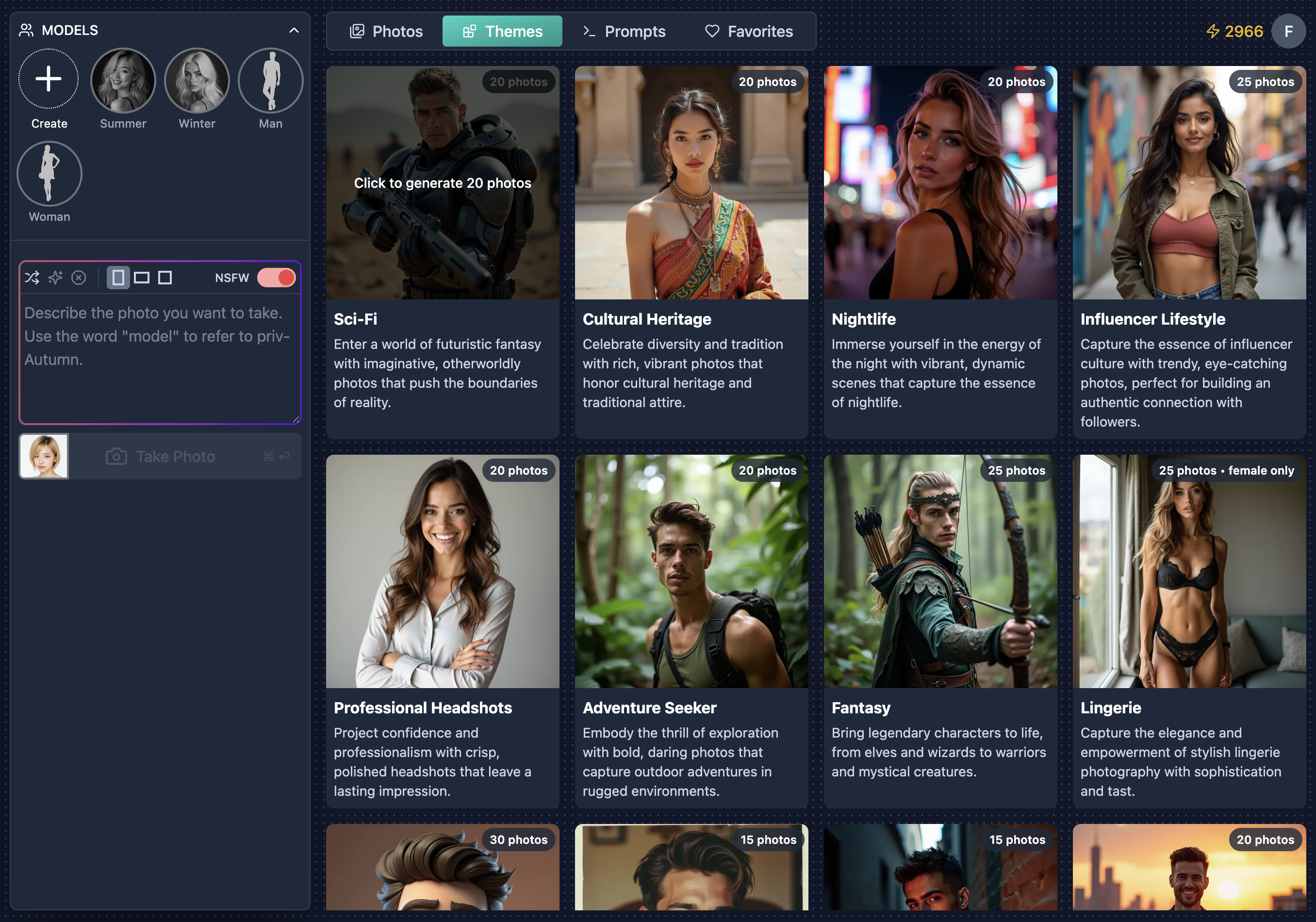Click the sparkle enhance prompt icon

pos(56,278)
